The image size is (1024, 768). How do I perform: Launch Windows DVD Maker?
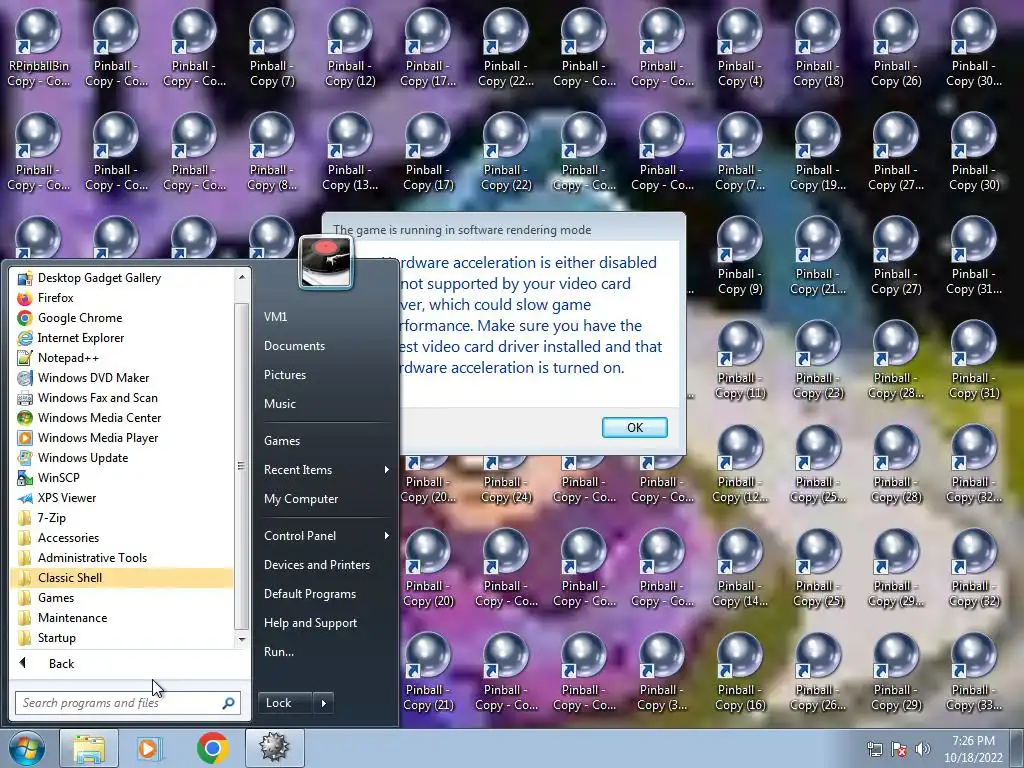[122, 377]
